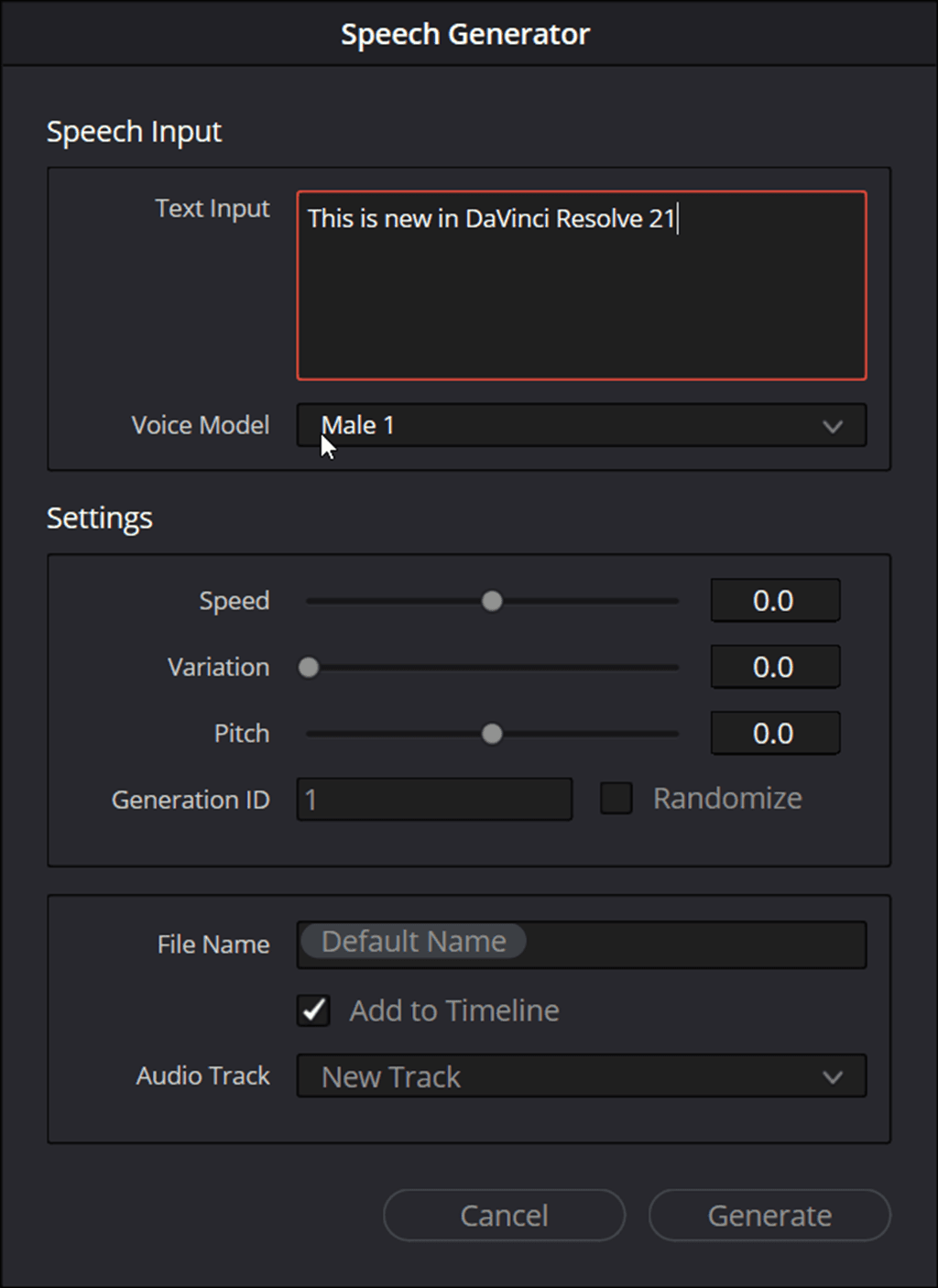Select the Variation numeric value field

pyautogui.click(x=774, y=667)
